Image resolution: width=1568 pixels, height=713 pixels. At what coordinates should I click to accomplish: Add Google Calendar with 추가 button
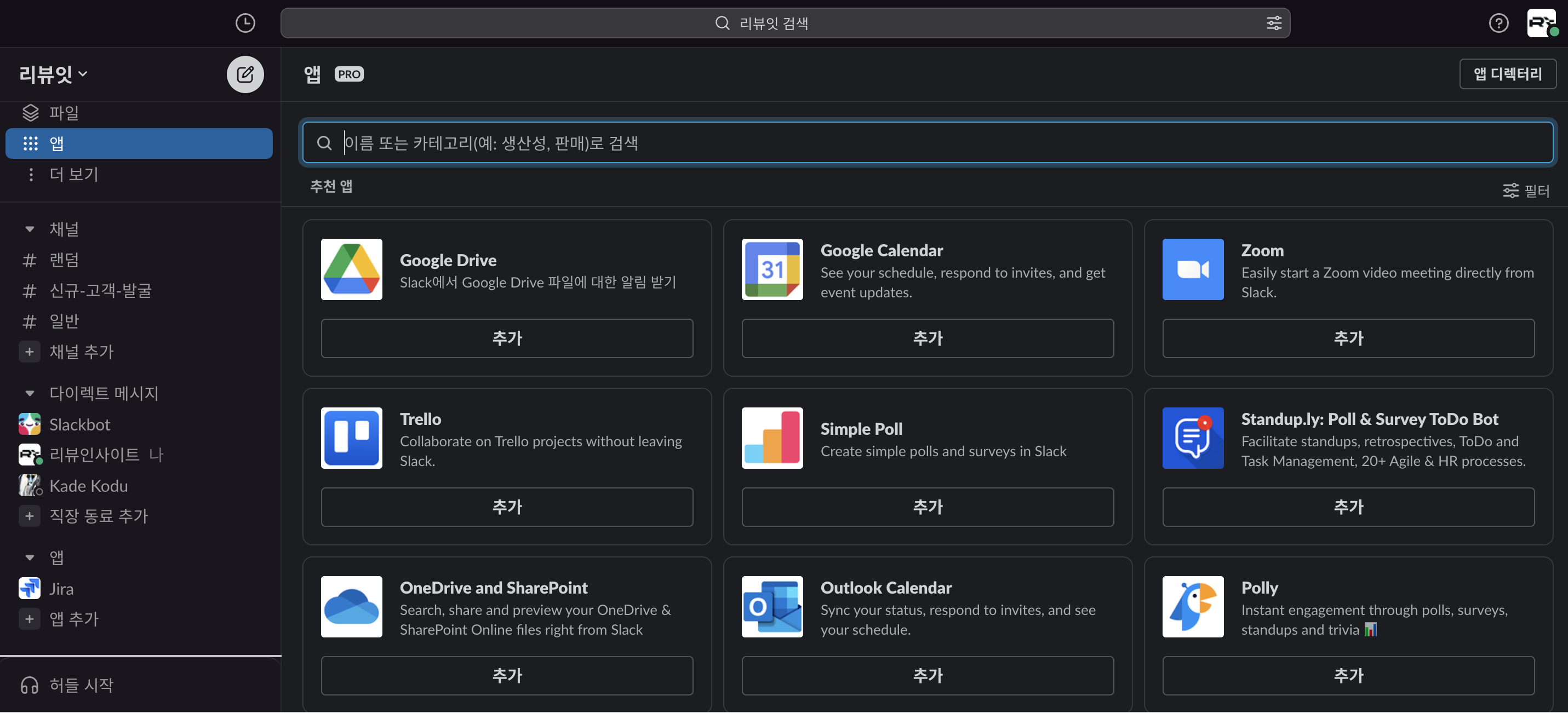click(927, 338)
